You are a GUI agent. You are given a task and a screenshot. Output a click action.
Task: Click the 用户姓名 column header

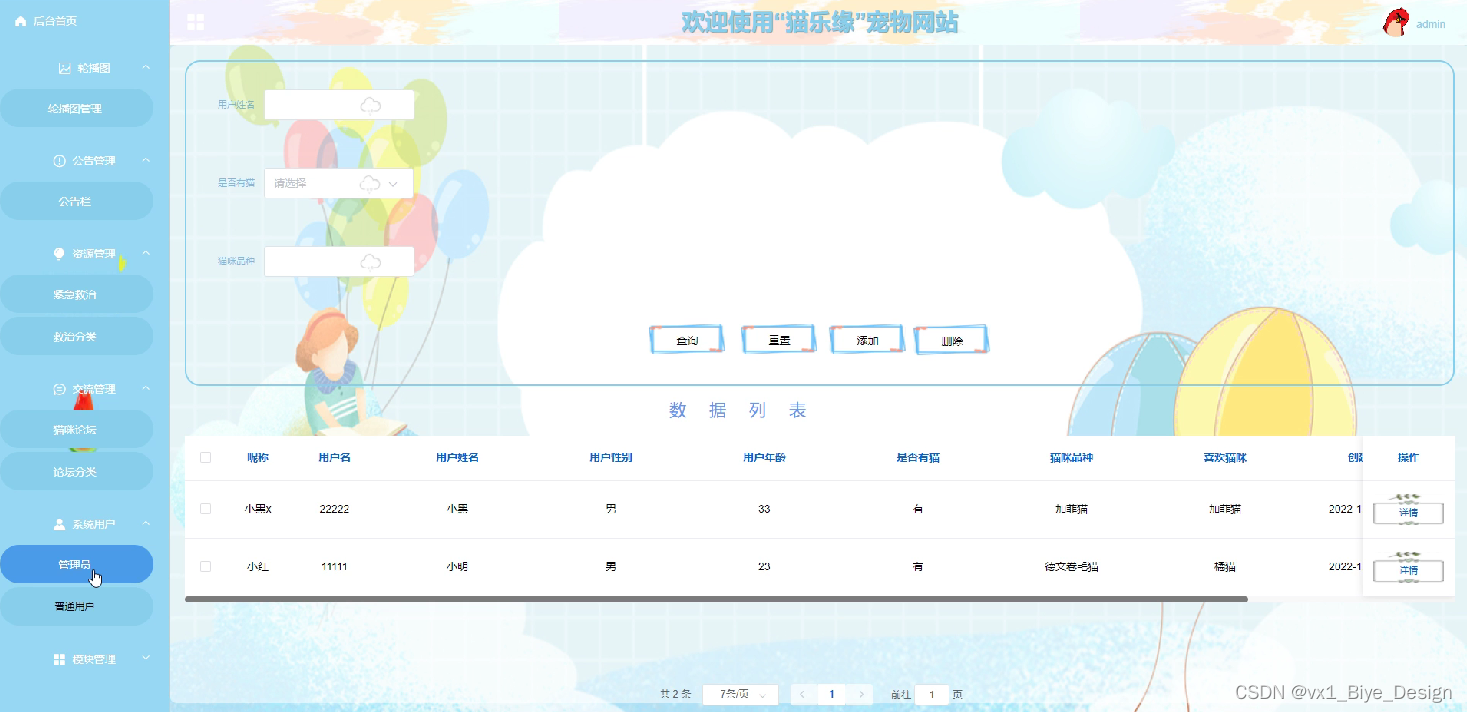(x=457, y=458)
